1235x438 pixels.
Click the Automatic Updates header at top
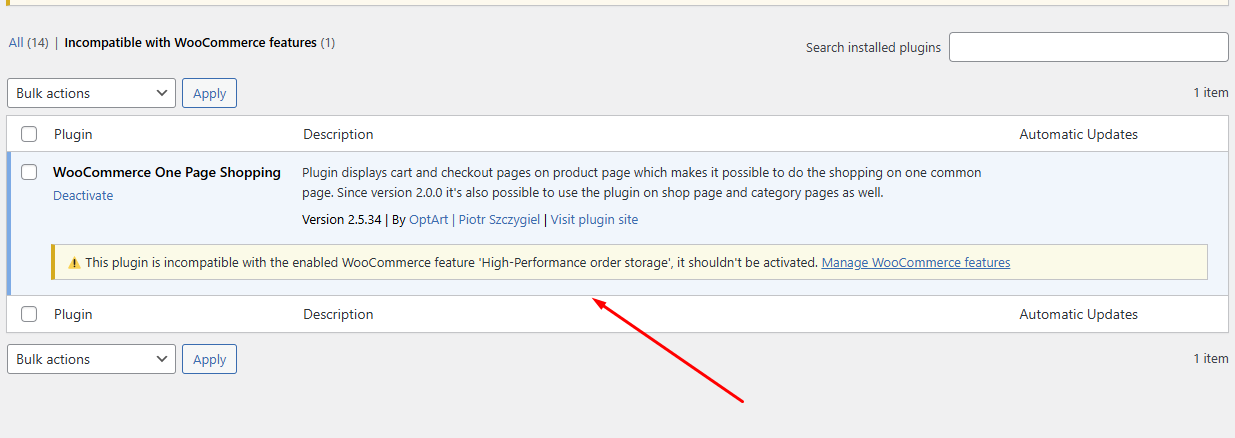pyautogui.click(x=1078, y=134)
